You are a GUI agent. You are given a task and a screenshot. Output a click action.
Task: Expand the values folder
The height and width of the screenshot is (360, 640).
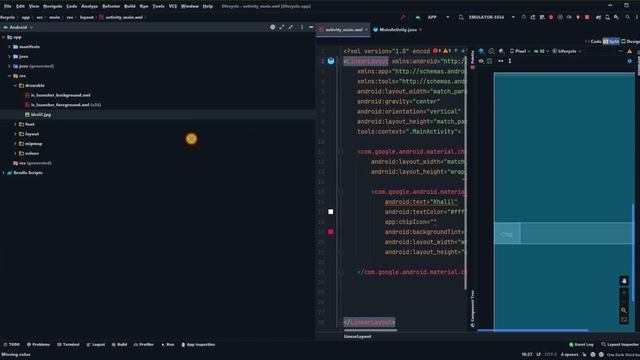(x=16, y=153)
